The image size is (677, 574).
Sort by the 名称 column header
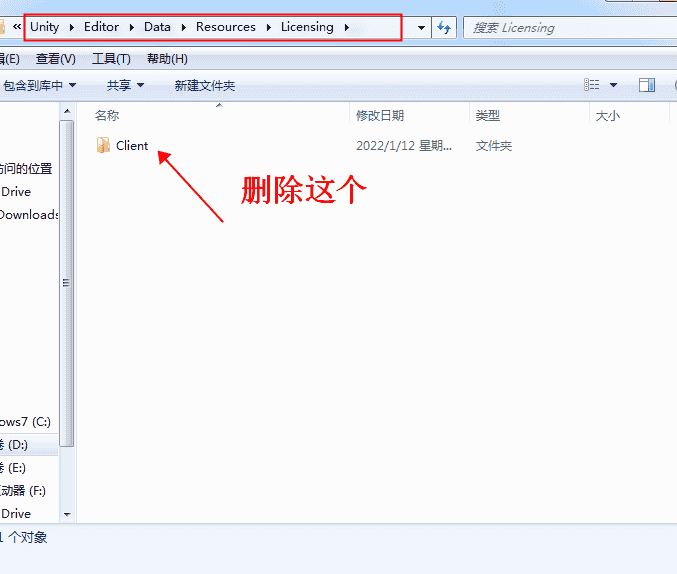point(107,115)
